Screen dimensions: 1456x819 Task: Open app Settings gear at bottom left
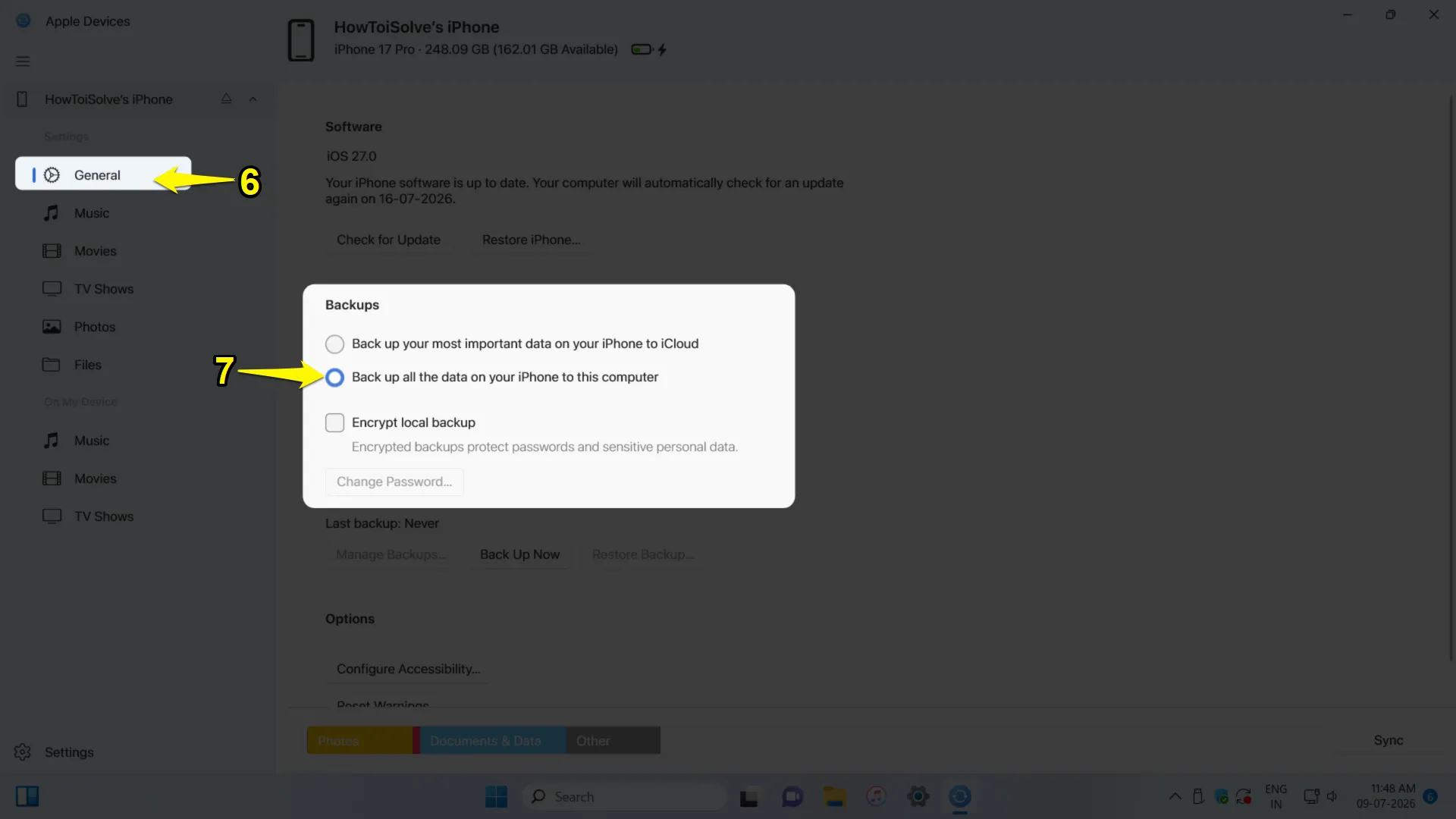[x=23, y=752]
